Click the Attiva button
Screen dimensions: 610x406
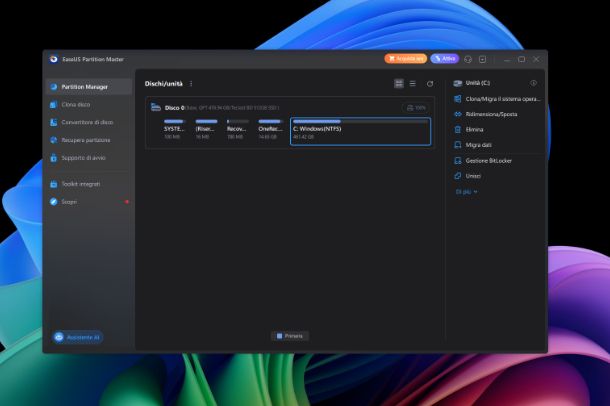[445, 59]
